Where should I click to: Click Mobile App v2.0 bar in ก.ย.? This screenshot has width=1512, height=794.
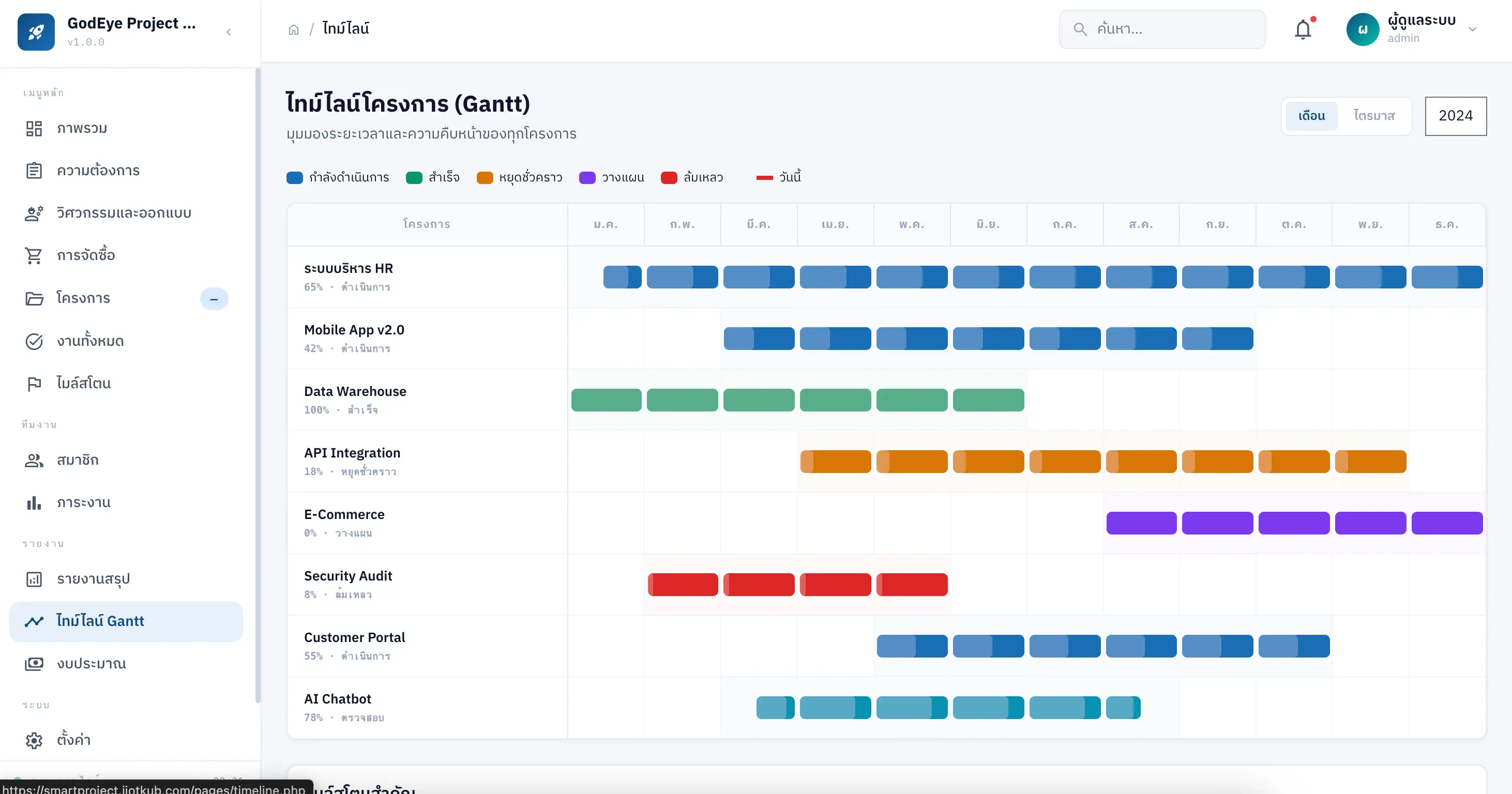click(x=1217, y=339)
